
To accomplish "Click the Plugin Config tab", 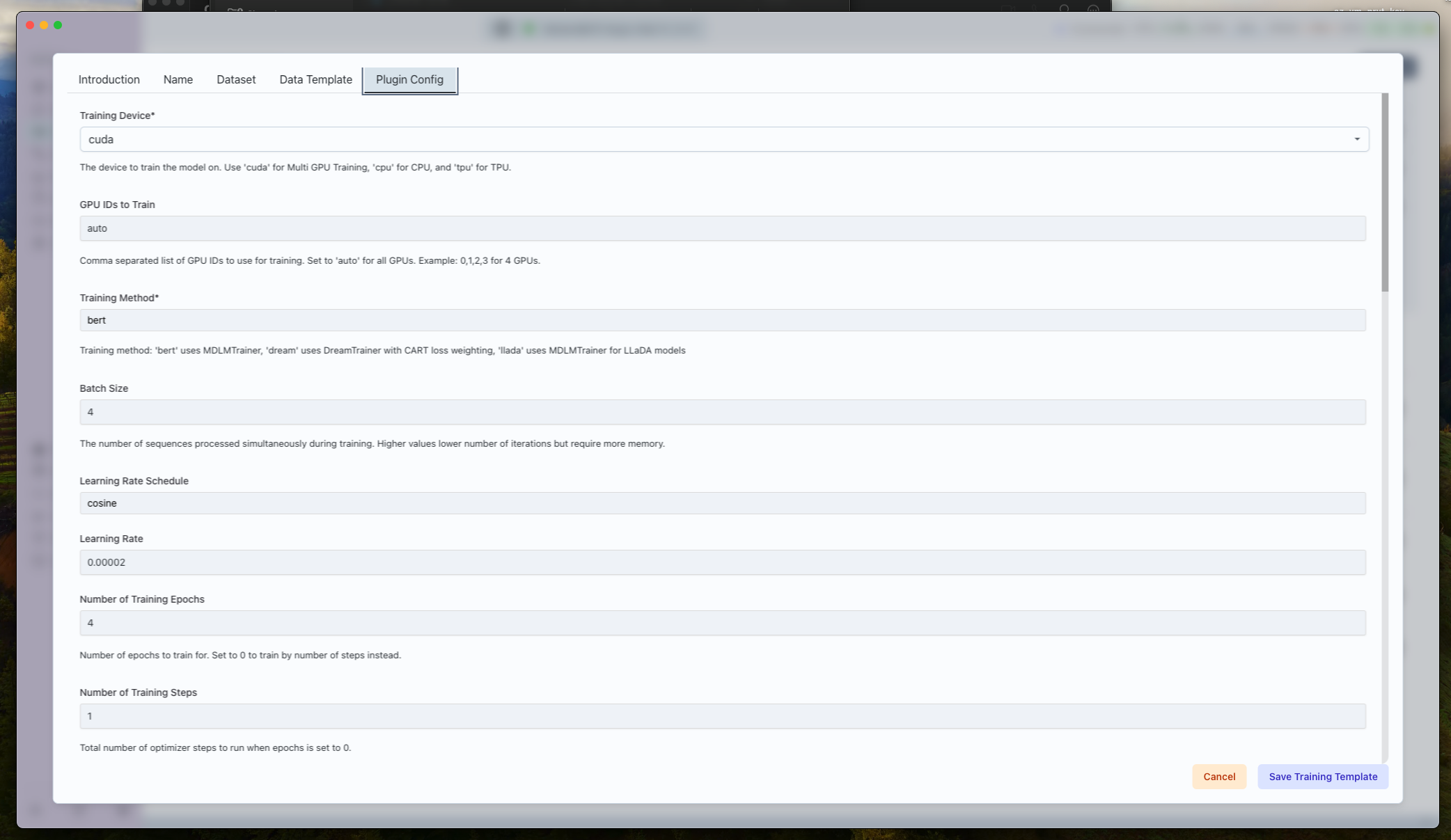I will click(x=409, y=79).
